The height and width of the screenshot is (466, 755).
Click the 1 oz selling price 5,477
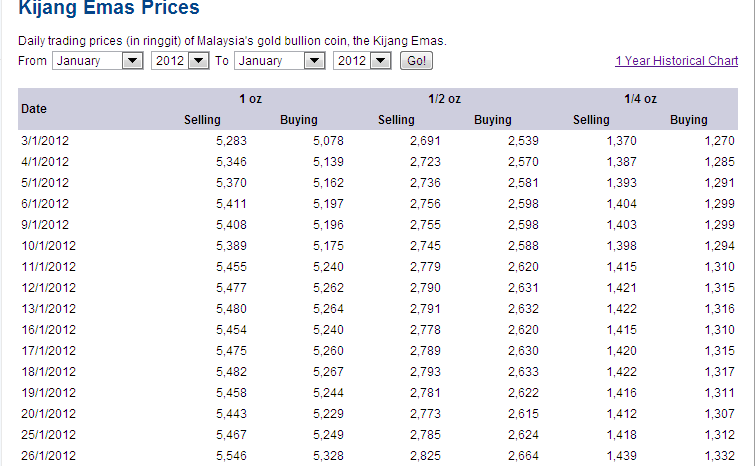coord(232,288)
